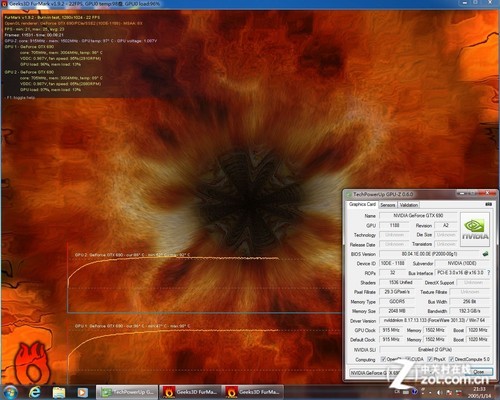The height and width of the screenshot is (400, 500).
Task: Click the GPU-Z icon in its title bar
Action: (x=349, y=194)
